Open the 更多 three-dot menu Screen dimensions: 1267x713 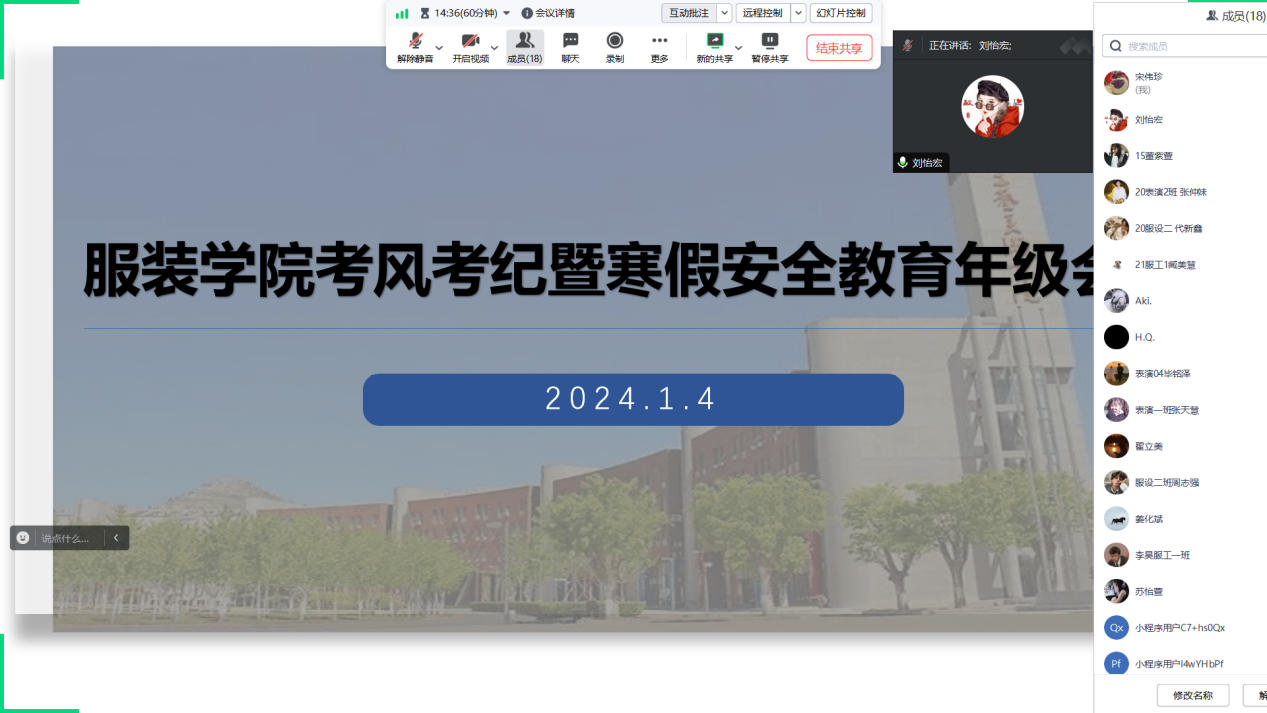pos(659,41)
